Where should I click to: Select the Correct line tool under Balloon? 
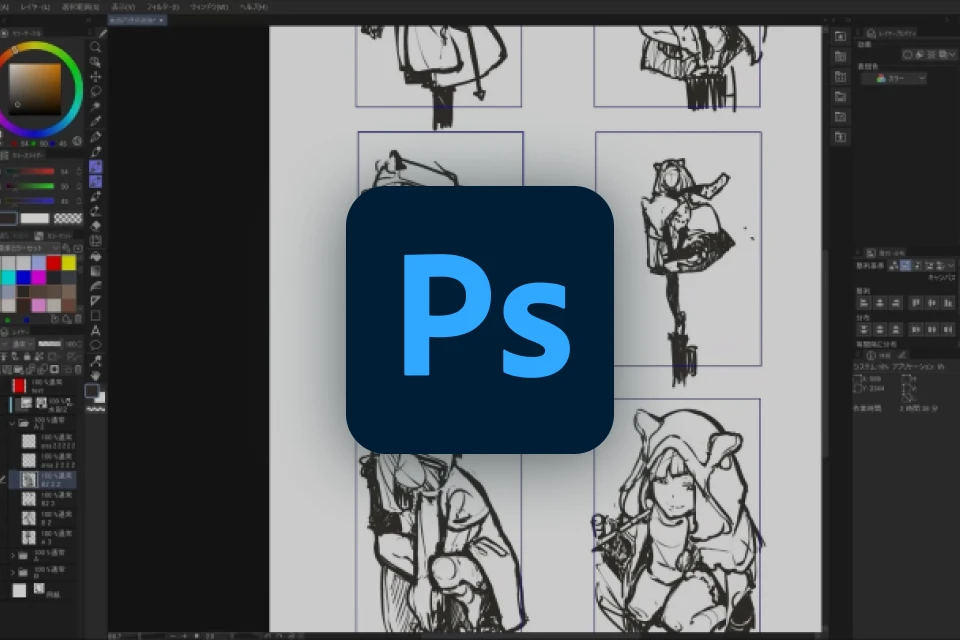click(96, 361)
